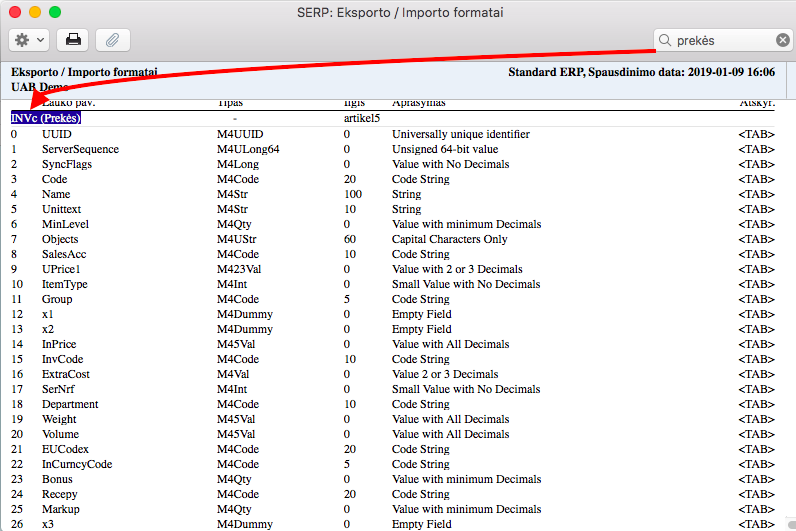Open the gear settings menu
Screen dimensions: 796x531
pos(29,40)
